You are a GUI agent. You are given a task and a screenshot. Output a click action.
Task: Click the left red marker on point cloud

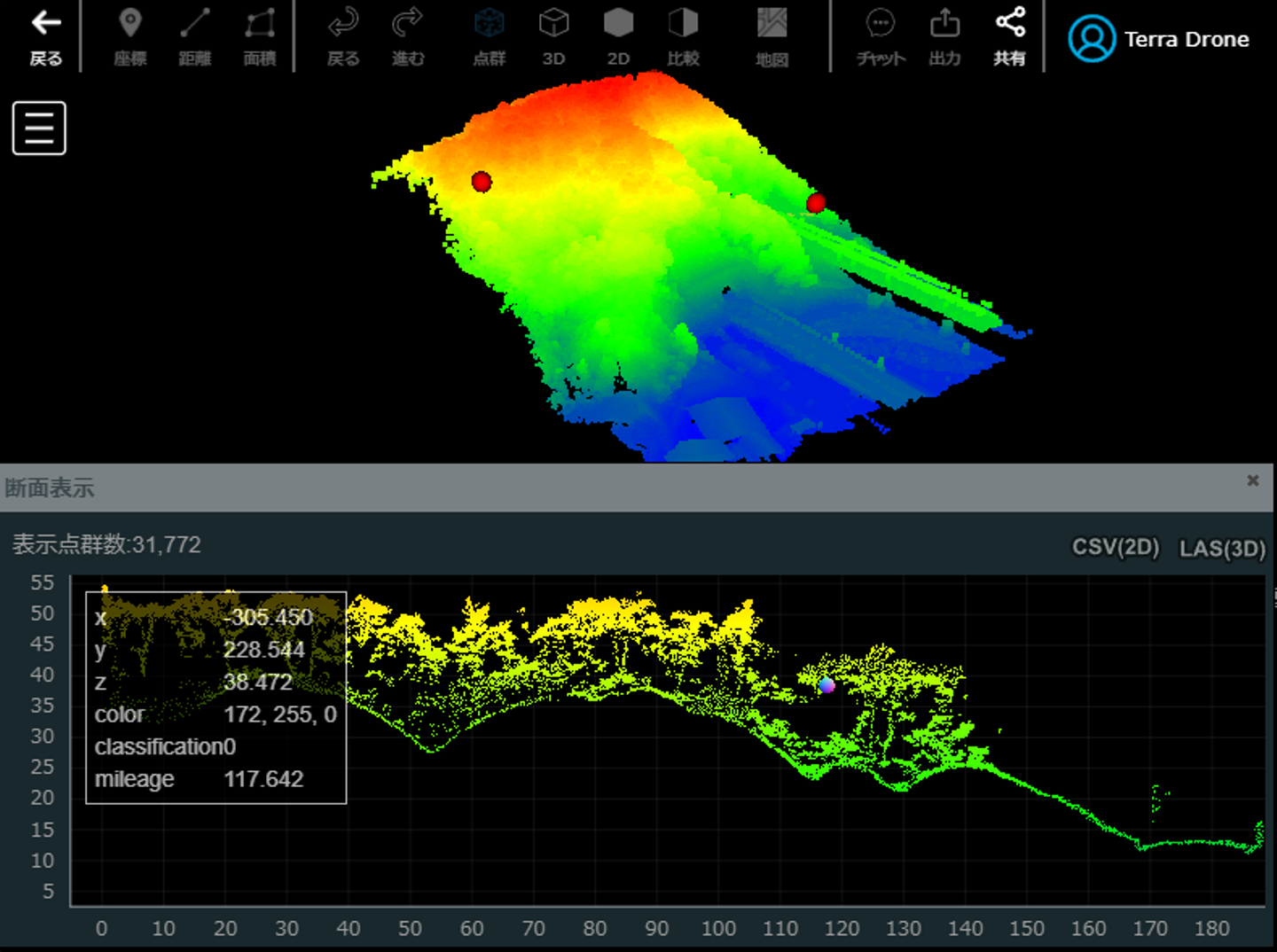(482, 182)
